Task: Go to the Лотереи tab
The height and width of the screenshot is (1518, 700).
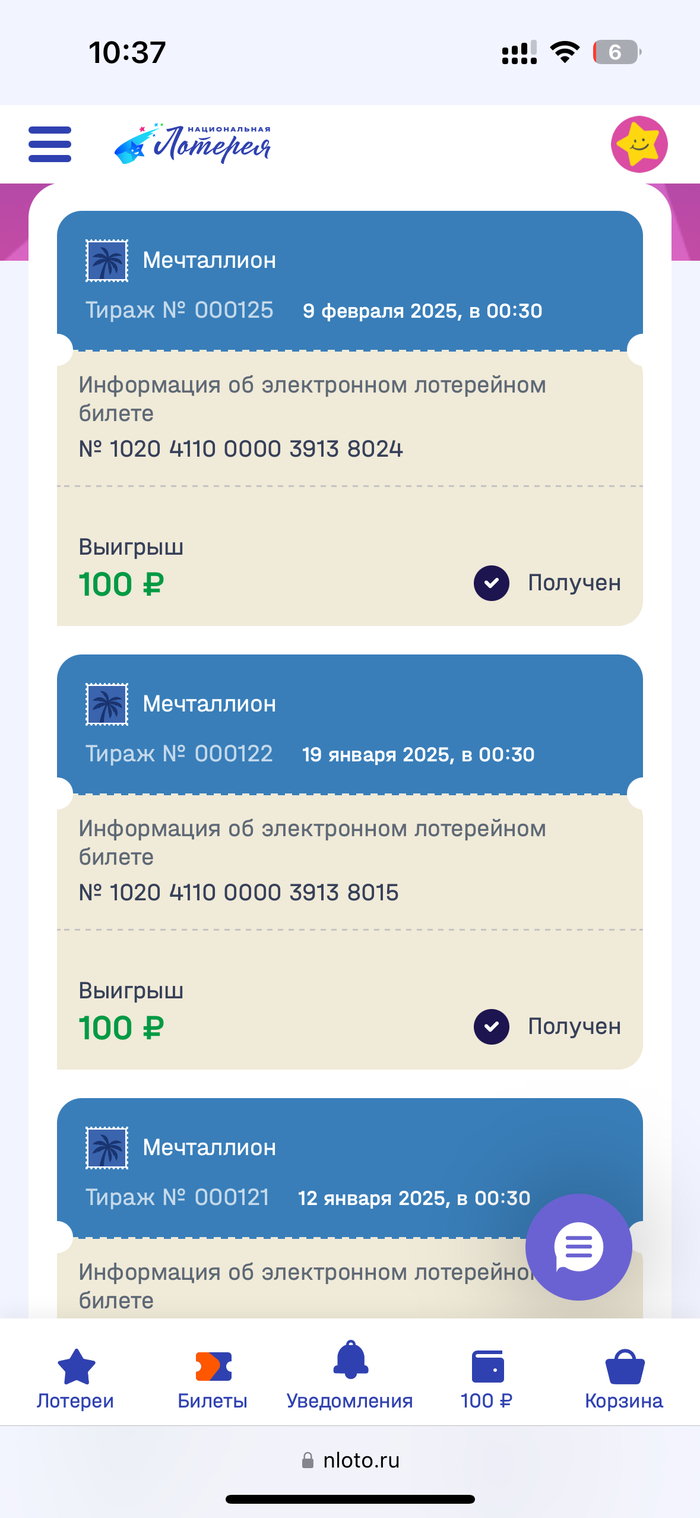Action: (76, 1379)
